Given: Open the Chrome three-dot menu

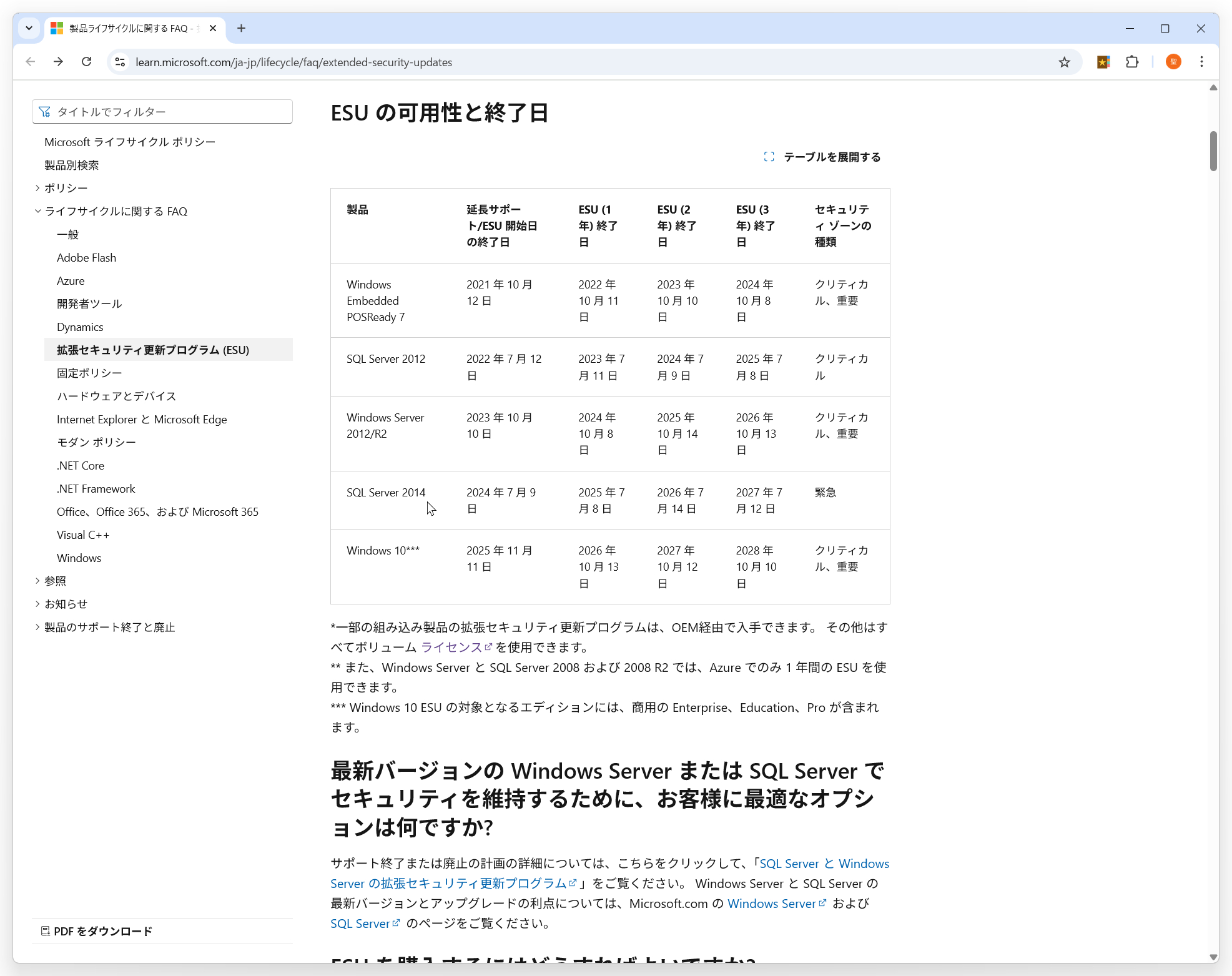Looking at the screenshot, I should pyautogui.click(x=1201, y=62).
